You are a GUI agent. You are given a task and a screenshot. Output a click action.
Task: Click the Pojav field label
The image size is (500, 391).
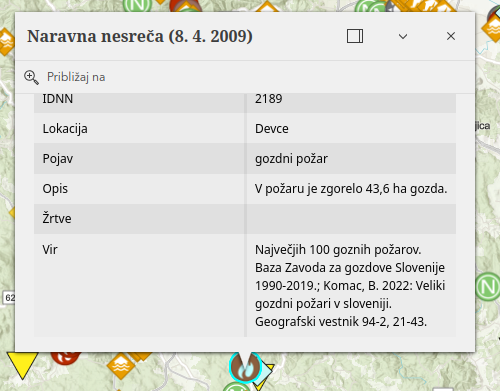pyautogui.click(x=58, y=159)
